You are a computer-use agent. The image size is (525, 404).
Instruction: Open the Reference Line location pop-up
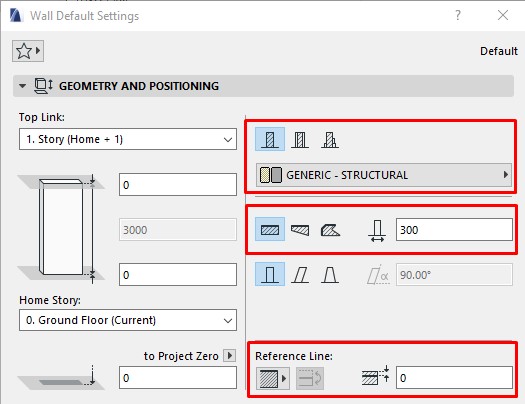coord(273,378)
